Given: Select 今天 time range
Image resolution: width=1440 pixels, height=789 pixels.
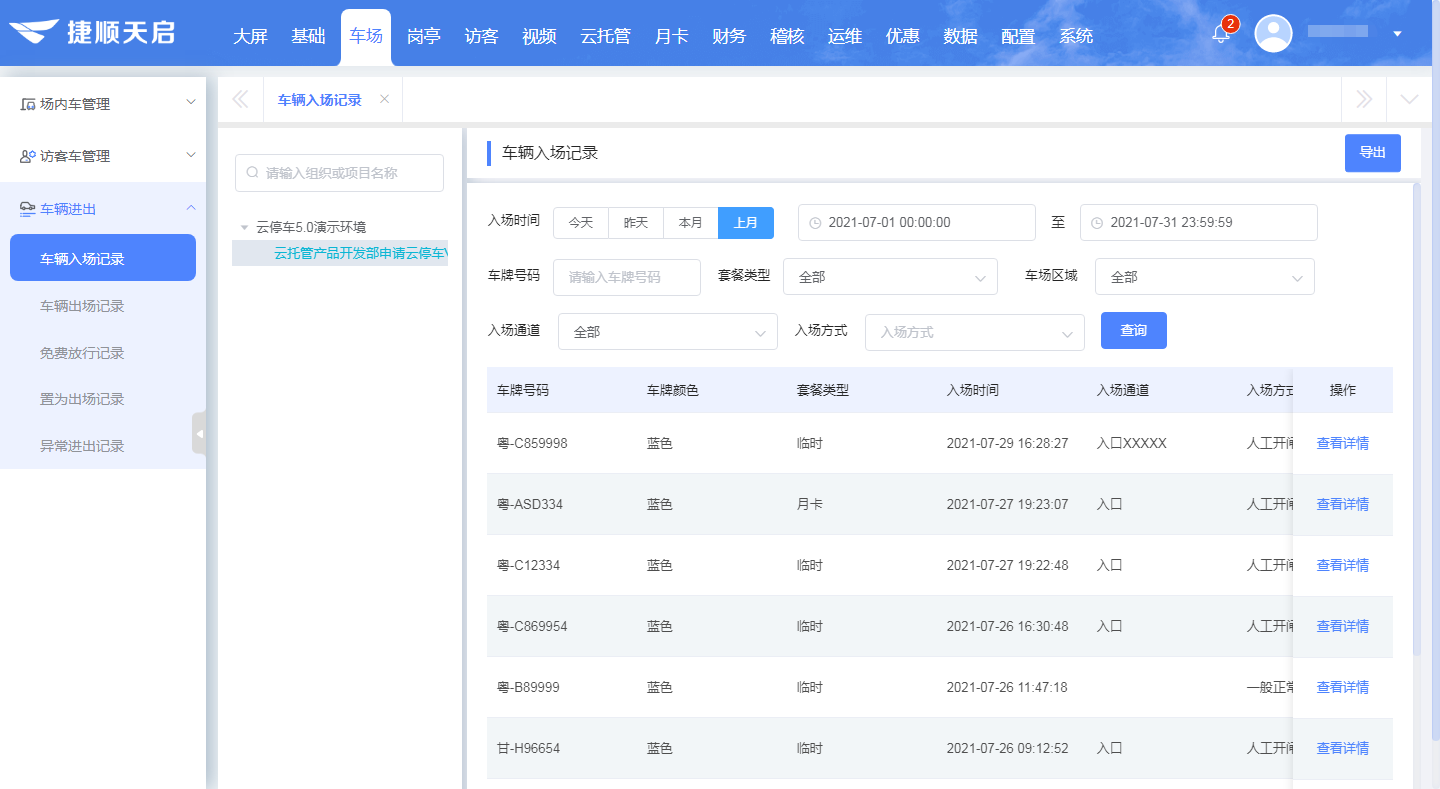Looking at the screenshot, I should 581,223.
